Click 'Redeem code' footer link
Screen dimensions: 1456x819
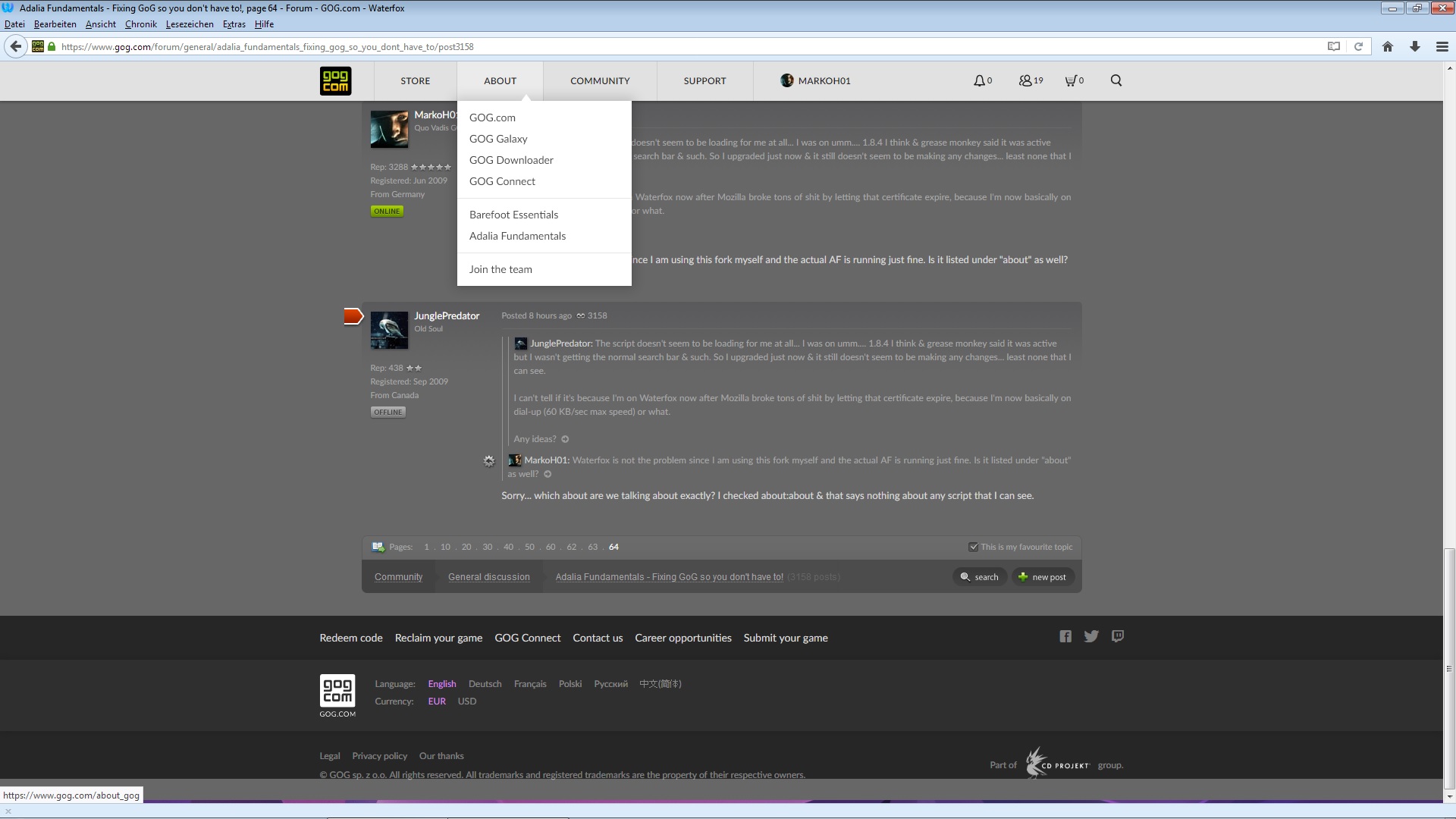351,638
